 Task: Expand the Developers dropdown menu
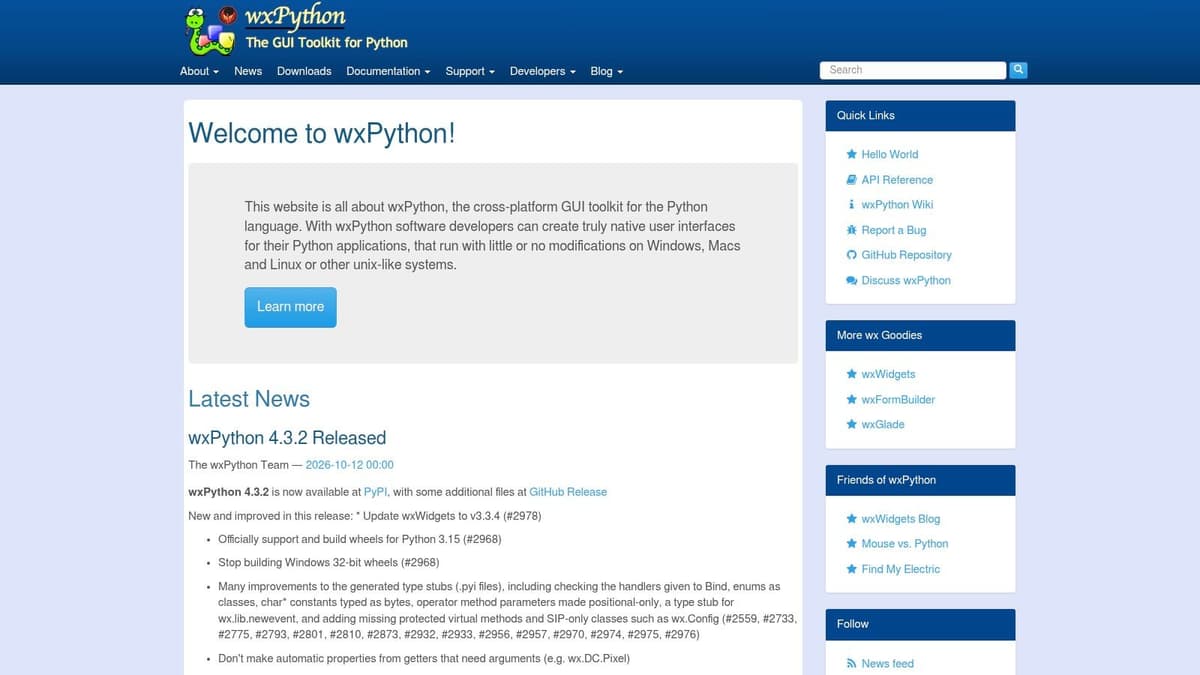coord(542,71)
